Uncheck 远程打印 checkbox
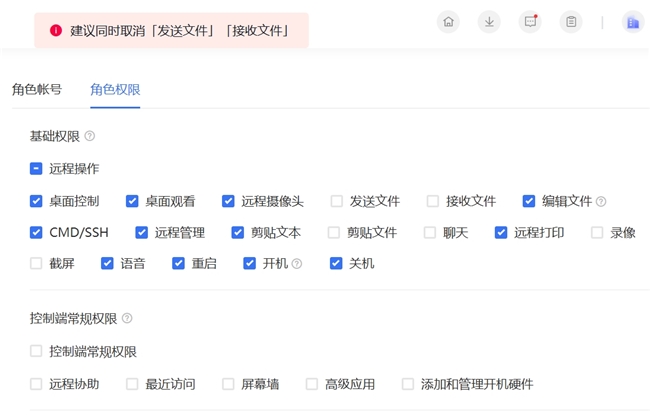 (x=501, y=233)
